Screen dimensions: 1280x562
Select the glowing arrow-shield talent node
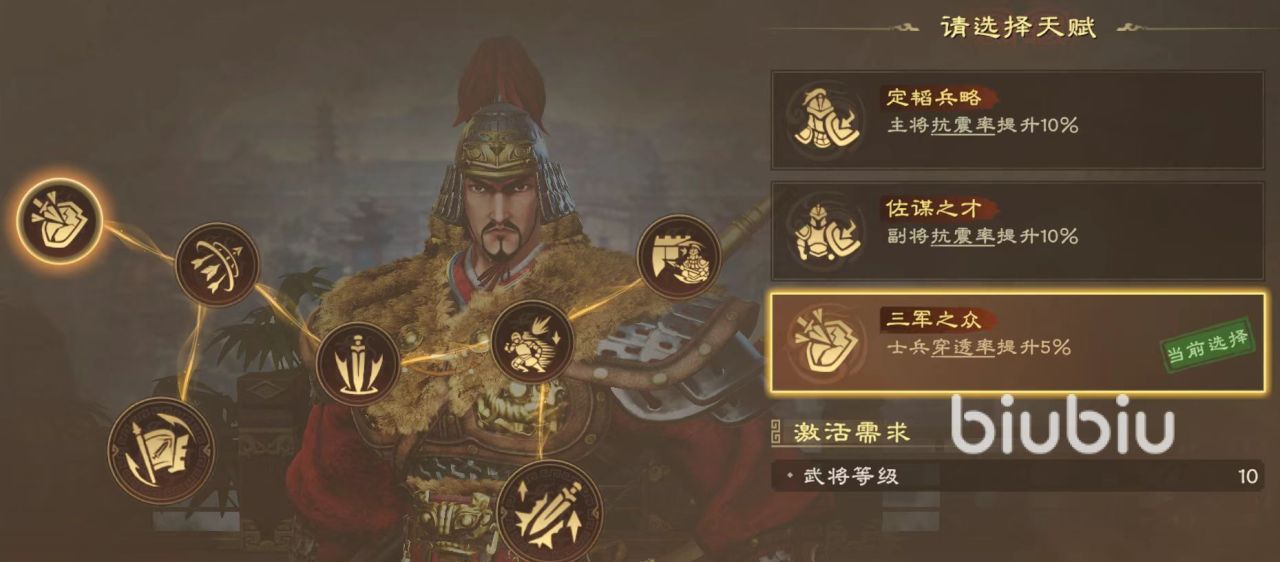pyautogui.click(x=61, y=220)
